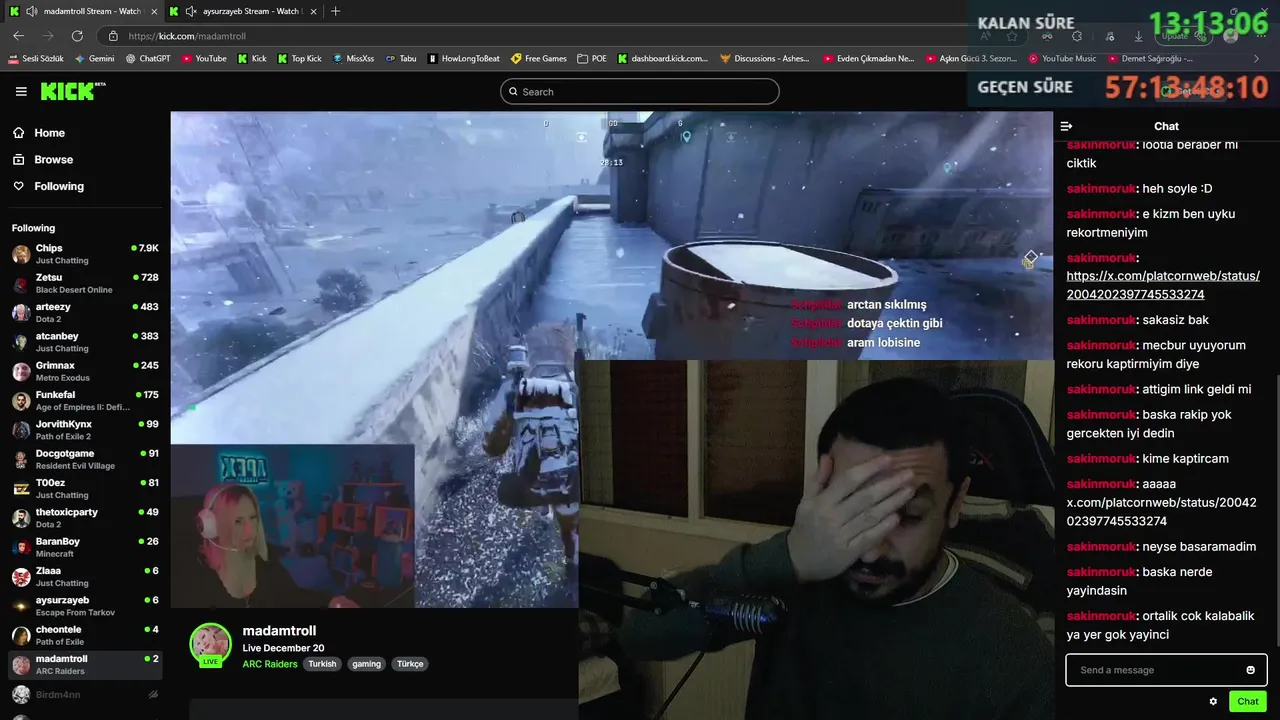
Task: Open T00ez channel in Following list
Action: click(85, 489)
